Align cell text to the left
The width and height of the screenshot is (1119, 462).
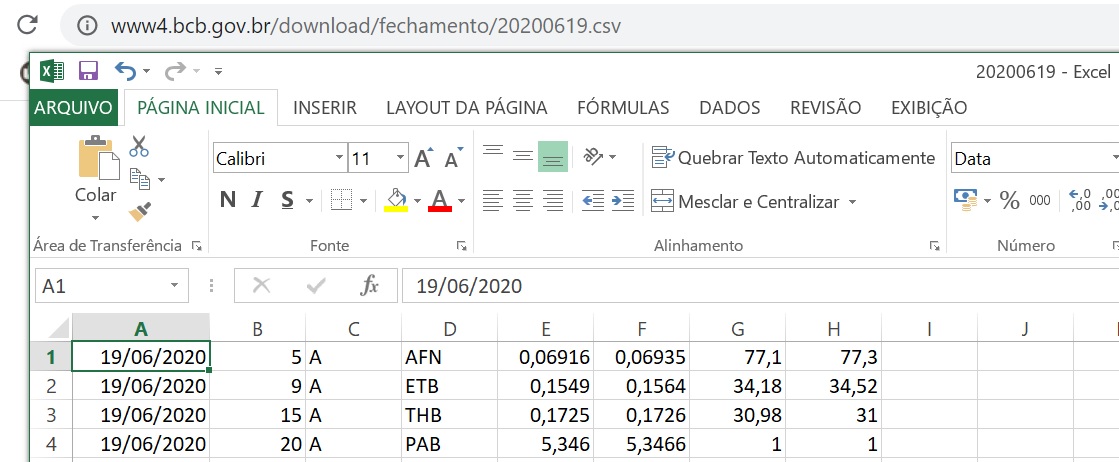493,201
